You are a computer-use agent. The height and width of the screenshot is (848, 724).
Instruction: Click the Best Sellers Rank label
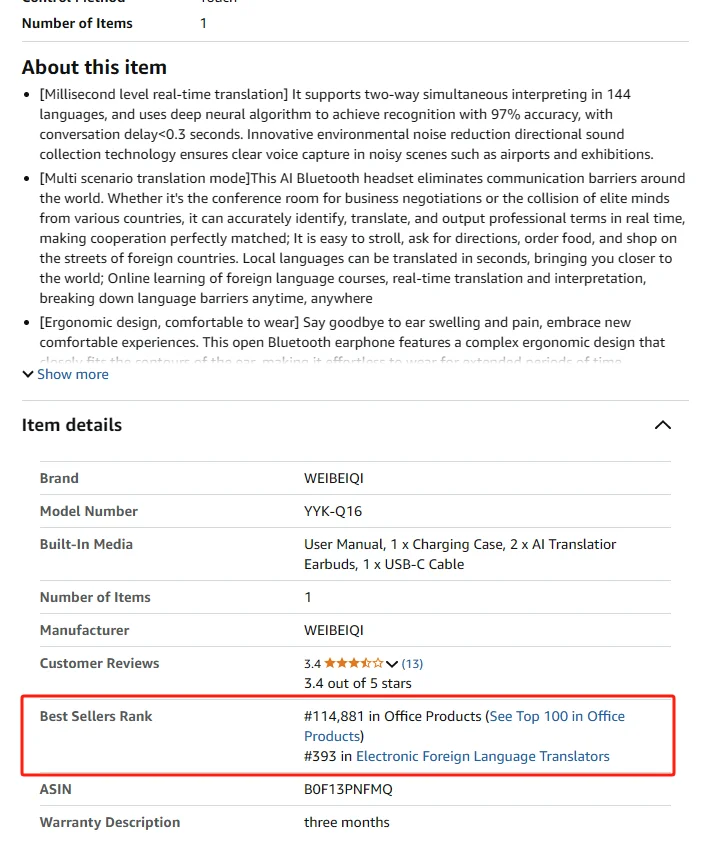(x=96, y=716)
